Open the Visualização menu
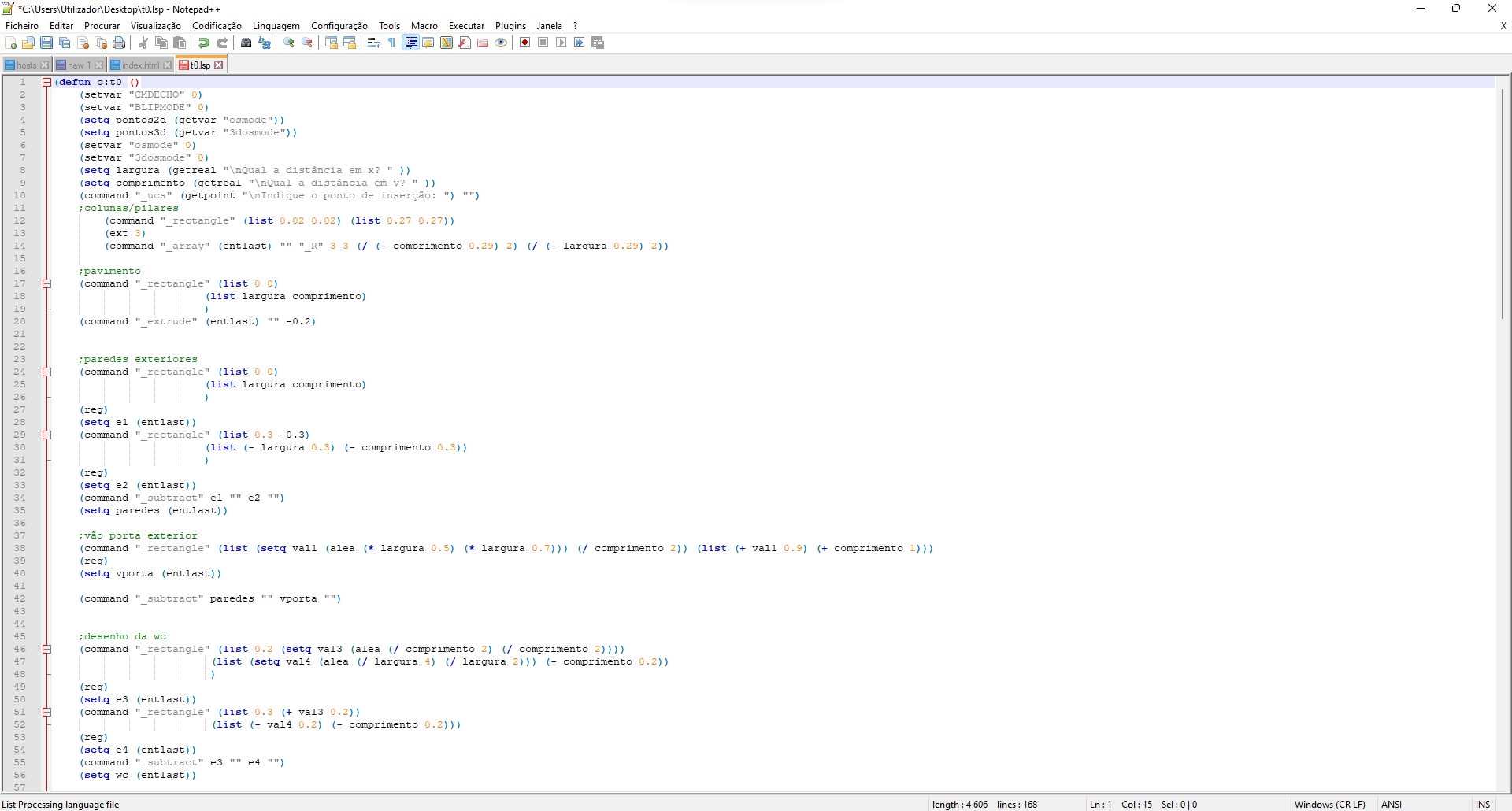This screenshot has height=811, width=1512. [x=156, y=26]
